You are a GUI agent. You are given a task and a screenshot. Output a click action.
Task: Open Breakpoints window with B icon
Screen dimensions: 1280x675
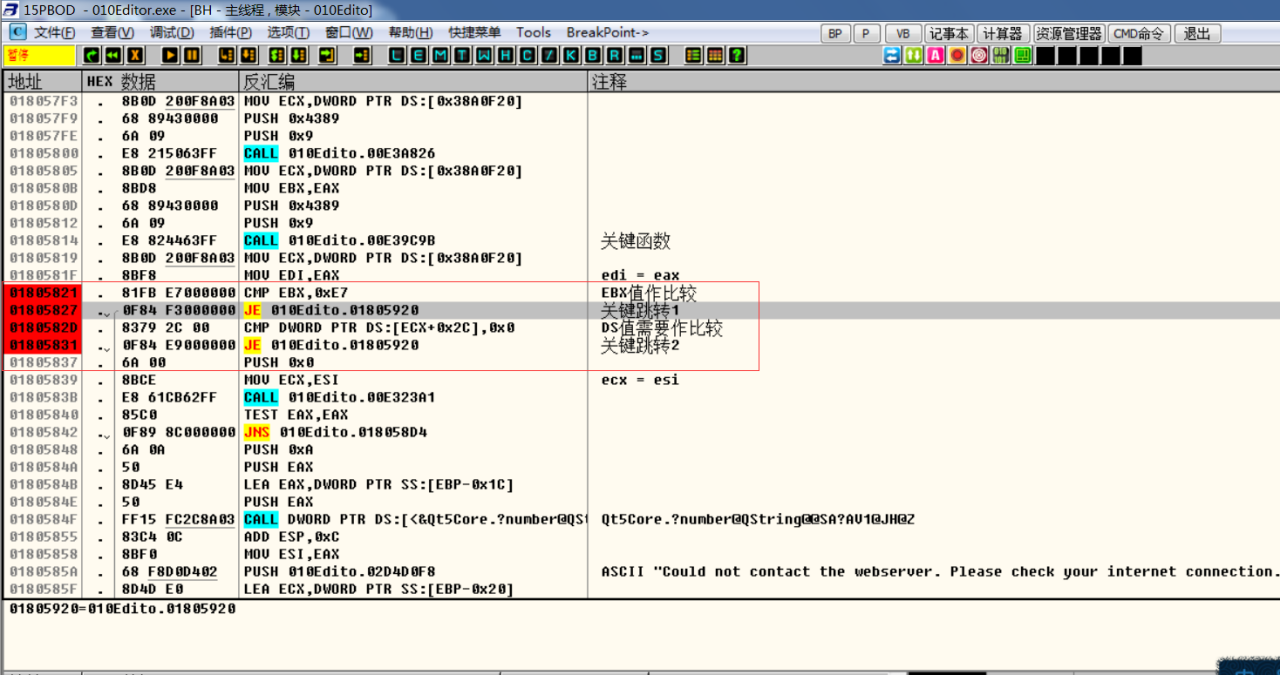pyautogui.click(x=593, y=56)
